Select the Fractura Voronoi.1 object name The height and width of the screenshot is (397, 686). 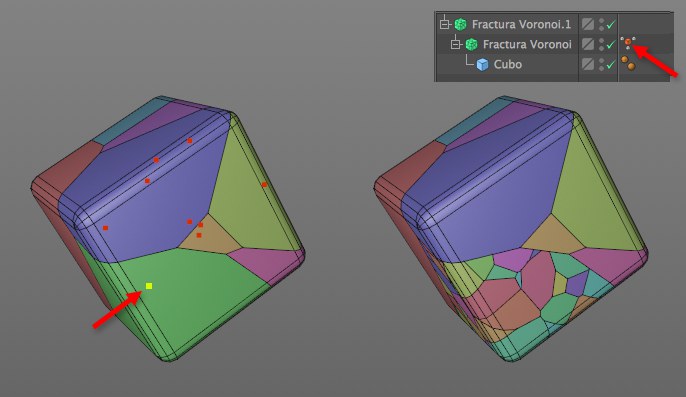point(521,24)
